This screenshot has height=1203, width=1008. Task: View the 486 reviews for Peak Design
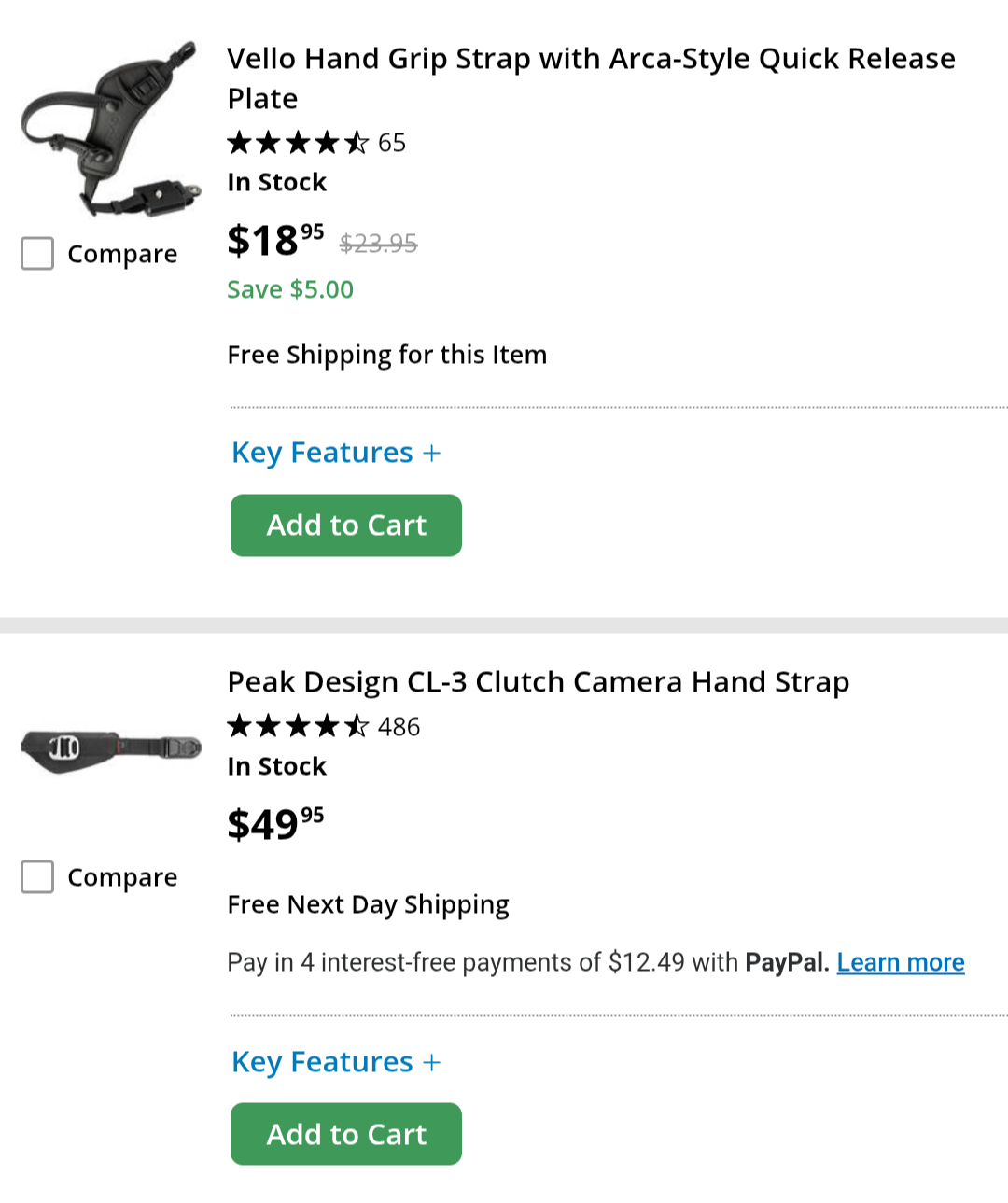(x=399, y=726)
